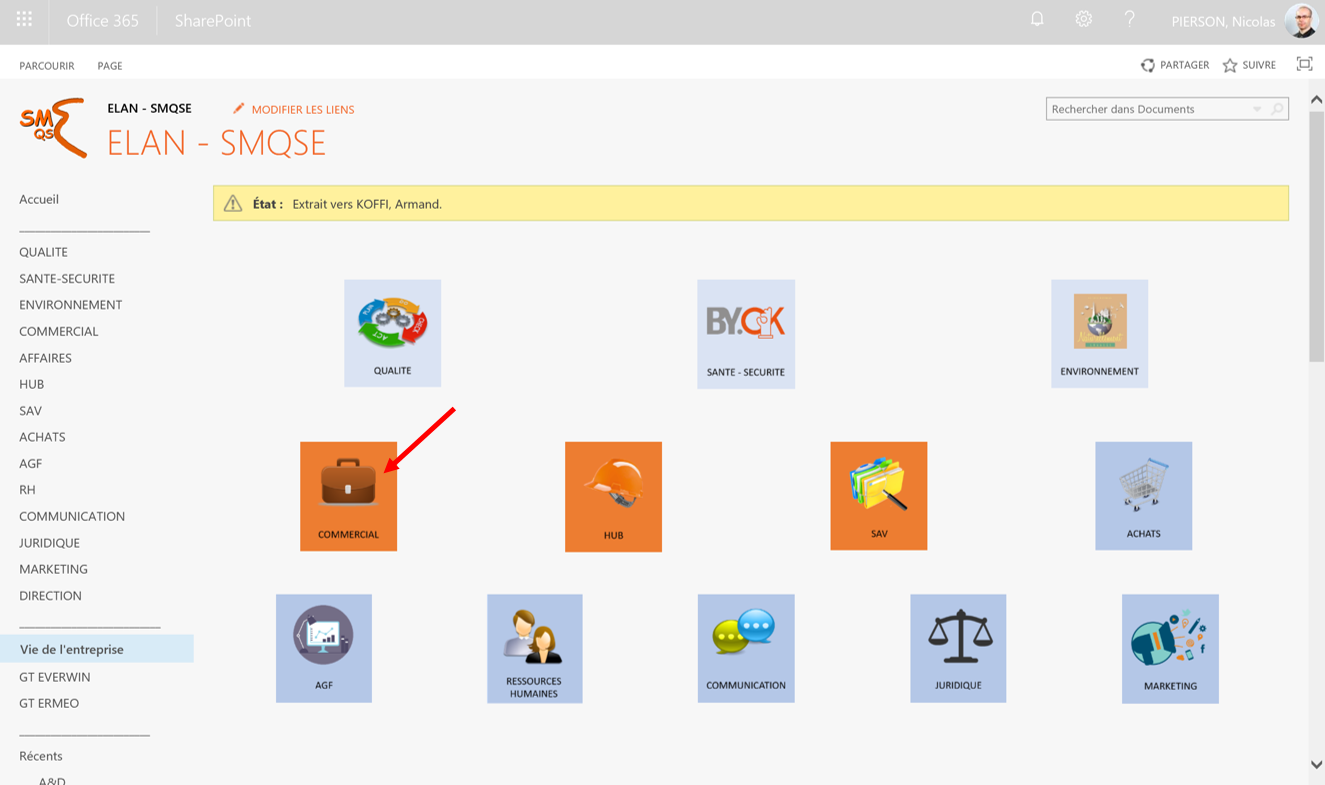Viewport: 1325px width, 785px height.
Task: Click the help question mark icon
Action: pyautogui.click(x=1129, y=20)
